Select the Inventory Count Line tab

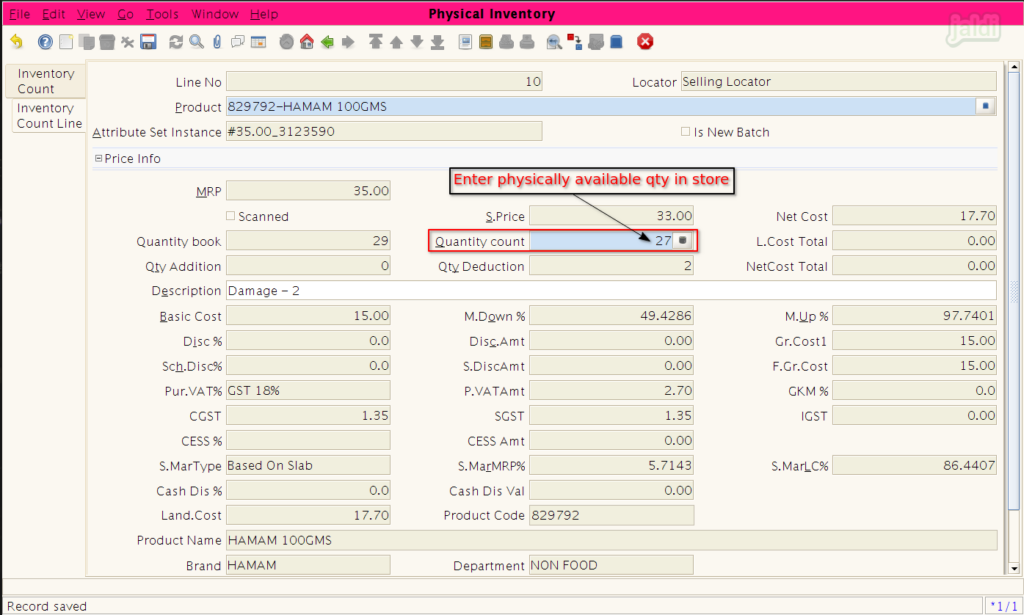pyautogui.click(x=49, y=116)
